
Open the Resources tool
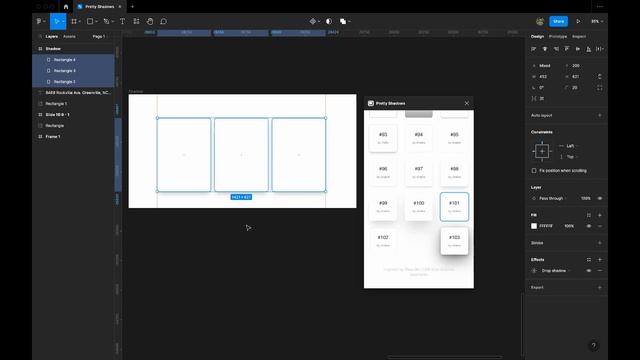pyautogui.click(x=136, y=21)
